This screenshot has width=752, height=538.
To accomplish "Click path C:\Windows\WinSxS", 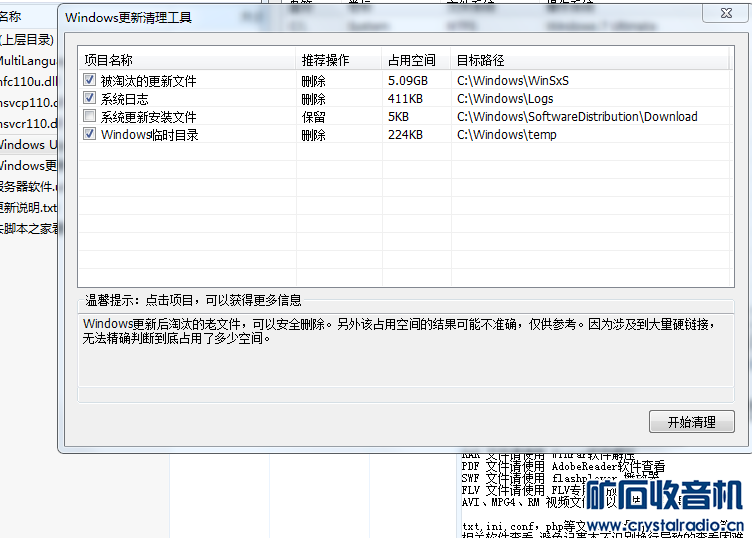I will pyautogui.click(x=513, y=81).
